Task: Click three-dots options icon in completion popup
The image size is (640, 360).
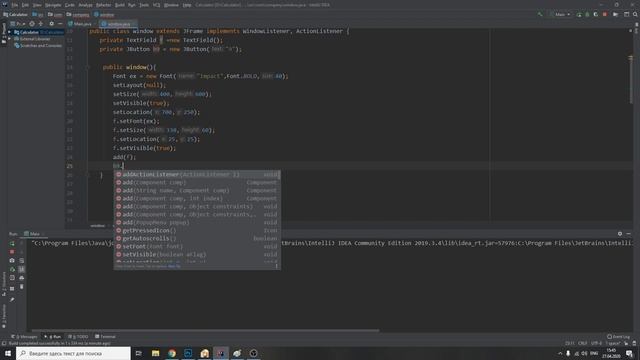Action: pos(277,266)
